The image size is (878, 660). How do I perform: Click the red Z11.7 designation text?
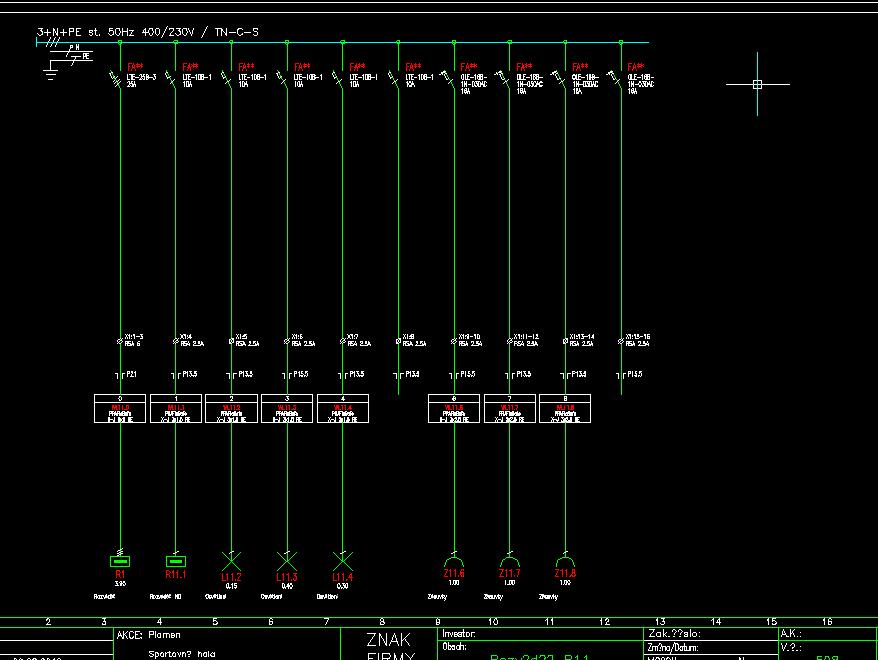[510, 573]
